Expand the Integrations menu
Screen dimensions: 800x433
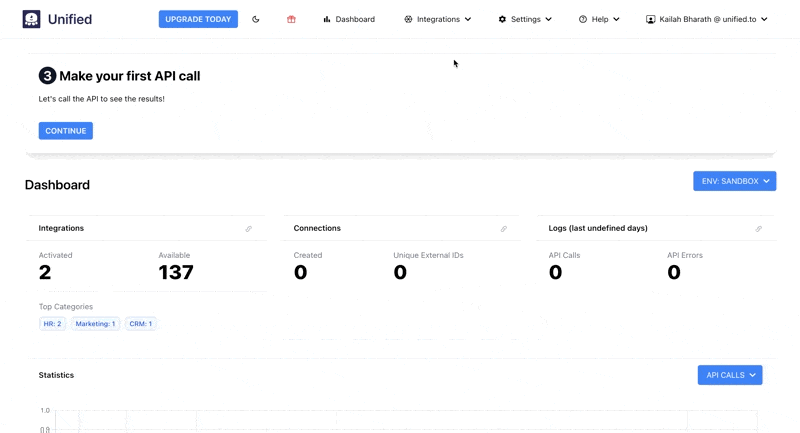pyautogui.click(x=437, y=19)
